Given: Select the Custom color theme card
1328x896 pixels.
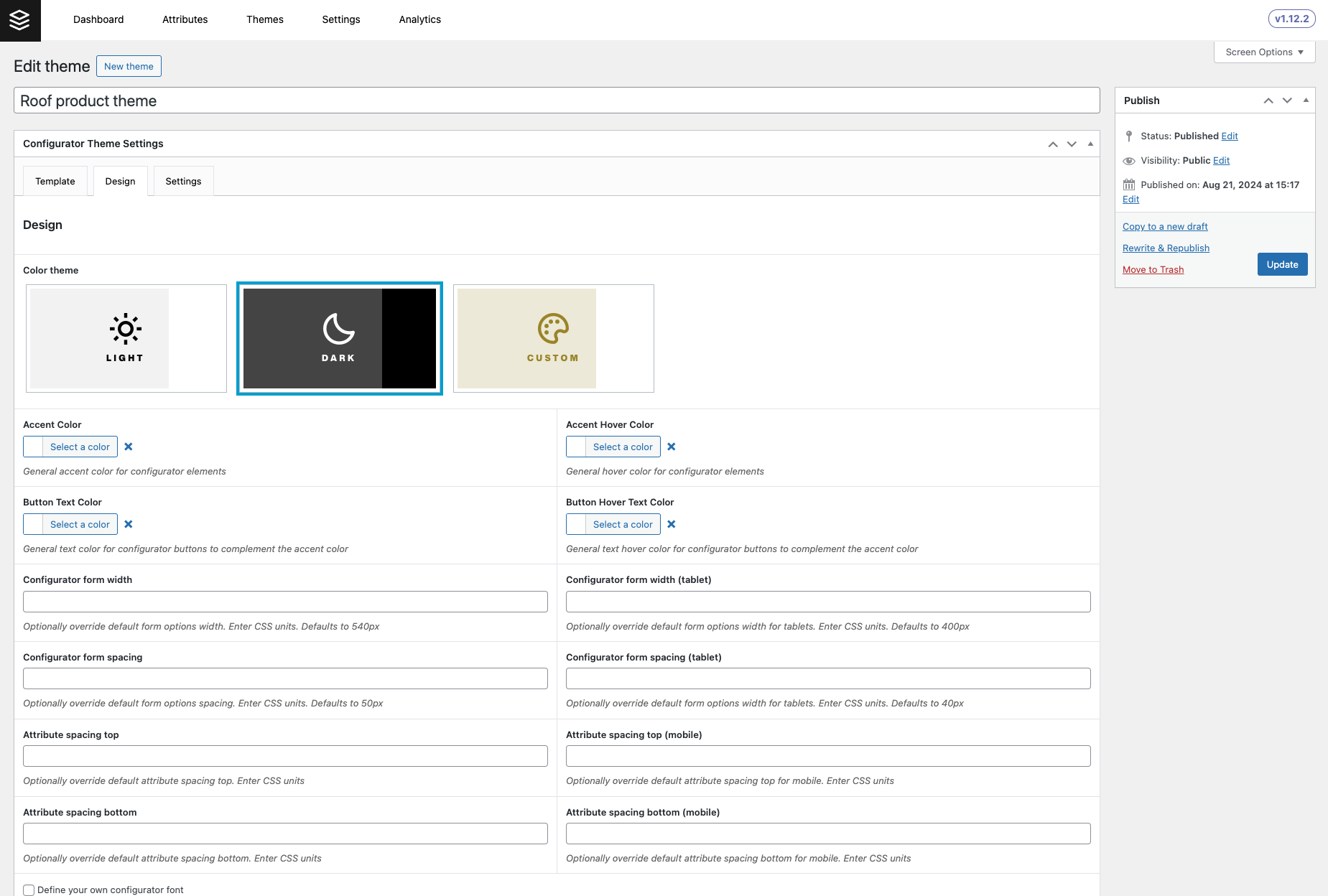Looking at the screenshot, I should (x=554, y=339).
